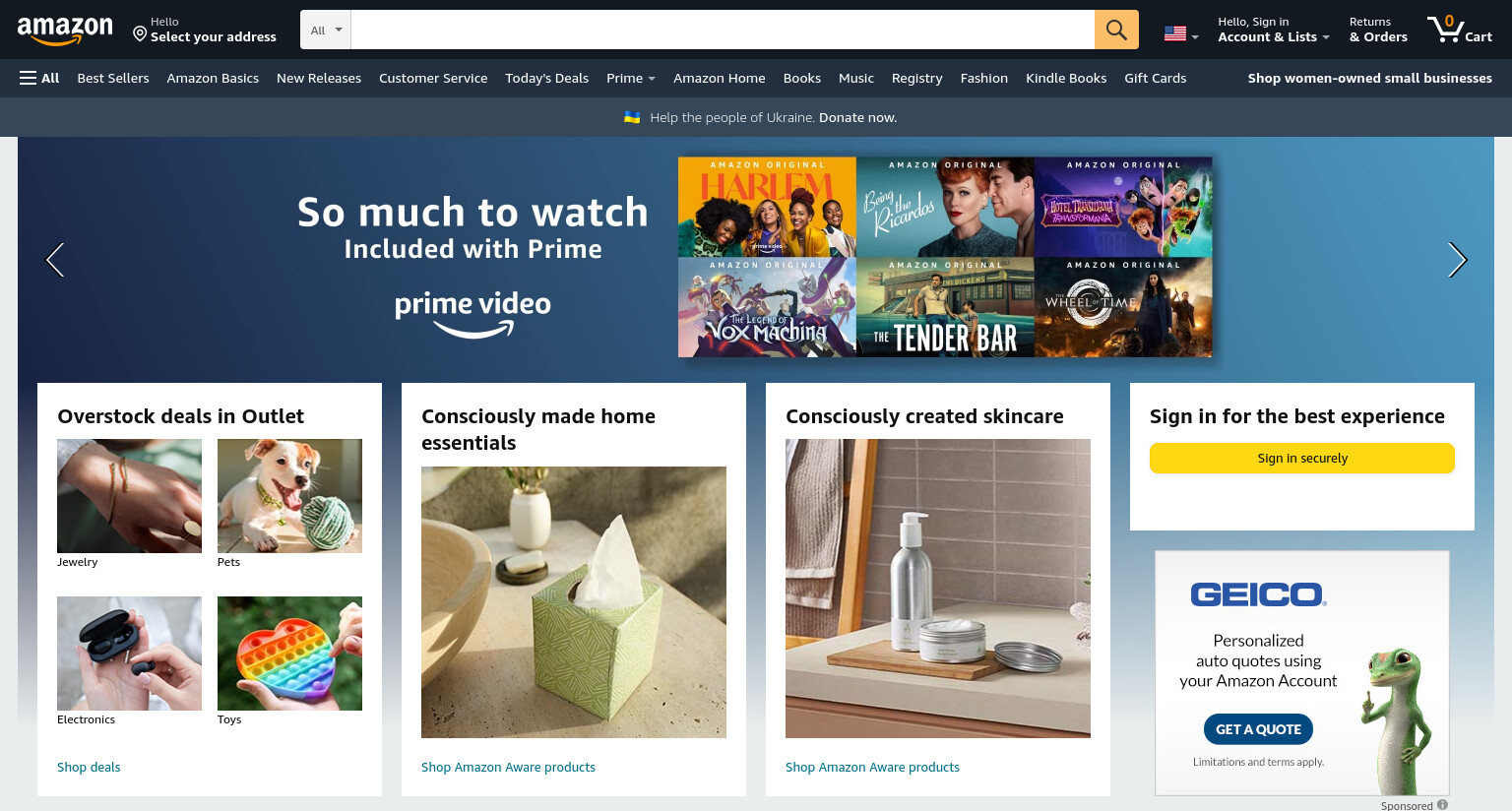Open Kindle Books section

(x=1066, y=78)
